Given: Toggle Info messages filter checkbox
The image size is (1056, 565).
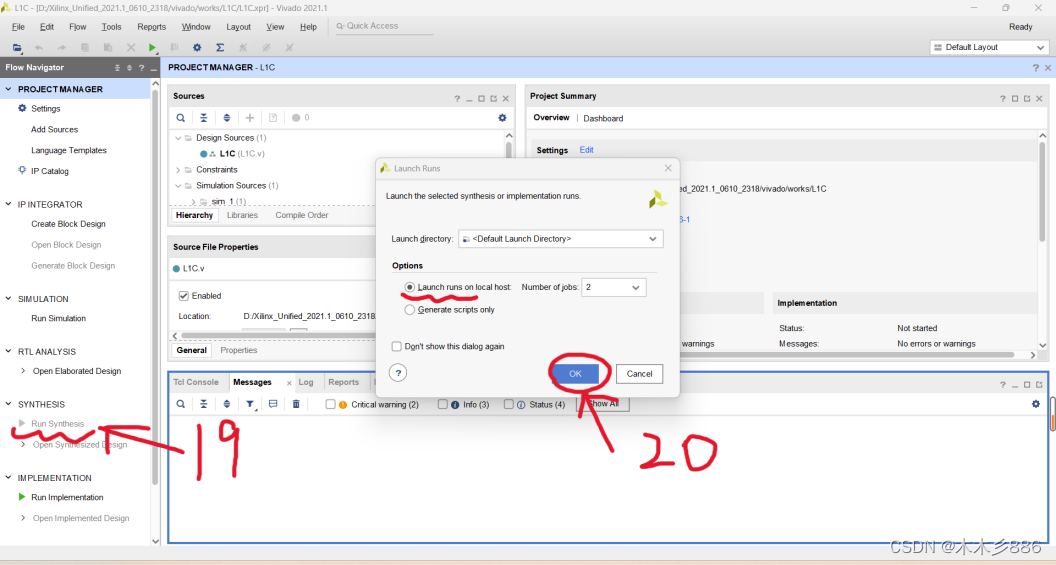Looking at the screenshot, I should click(442, 404).
